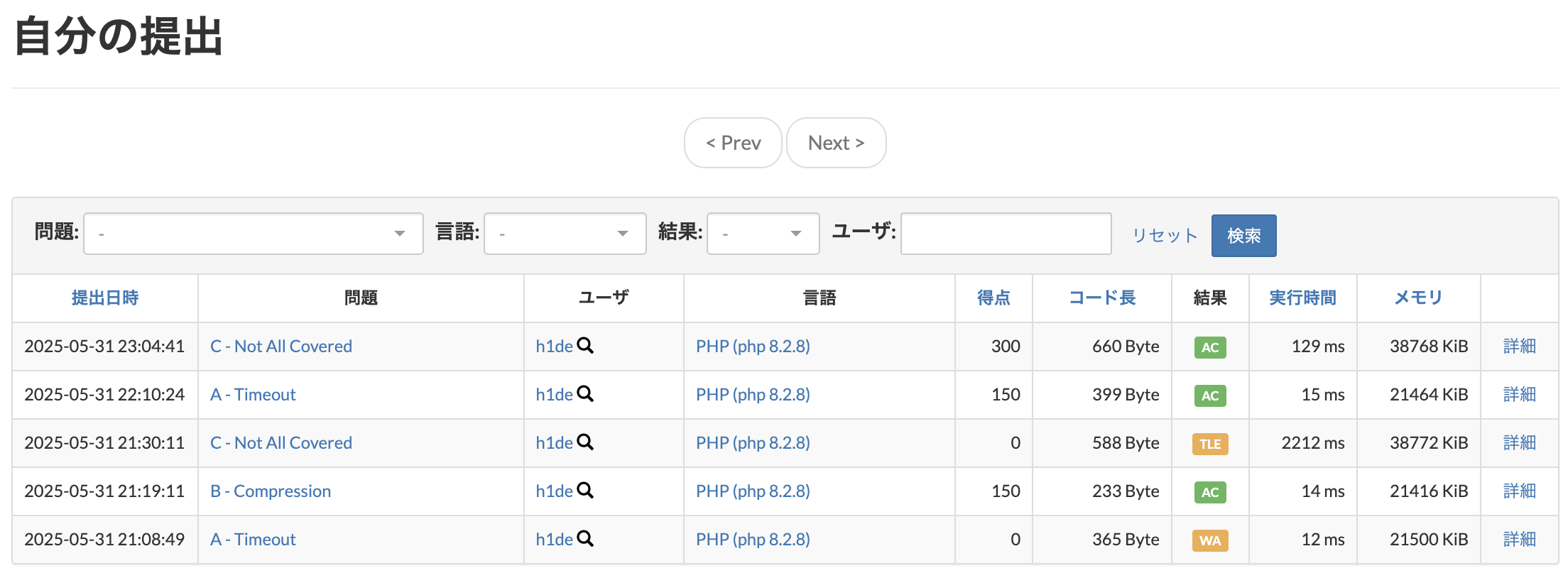This screenshot has height=578, width=1568.
Task: Open 詳細 for the 2212 ms submission
Action: click(x=1519, y=442)
